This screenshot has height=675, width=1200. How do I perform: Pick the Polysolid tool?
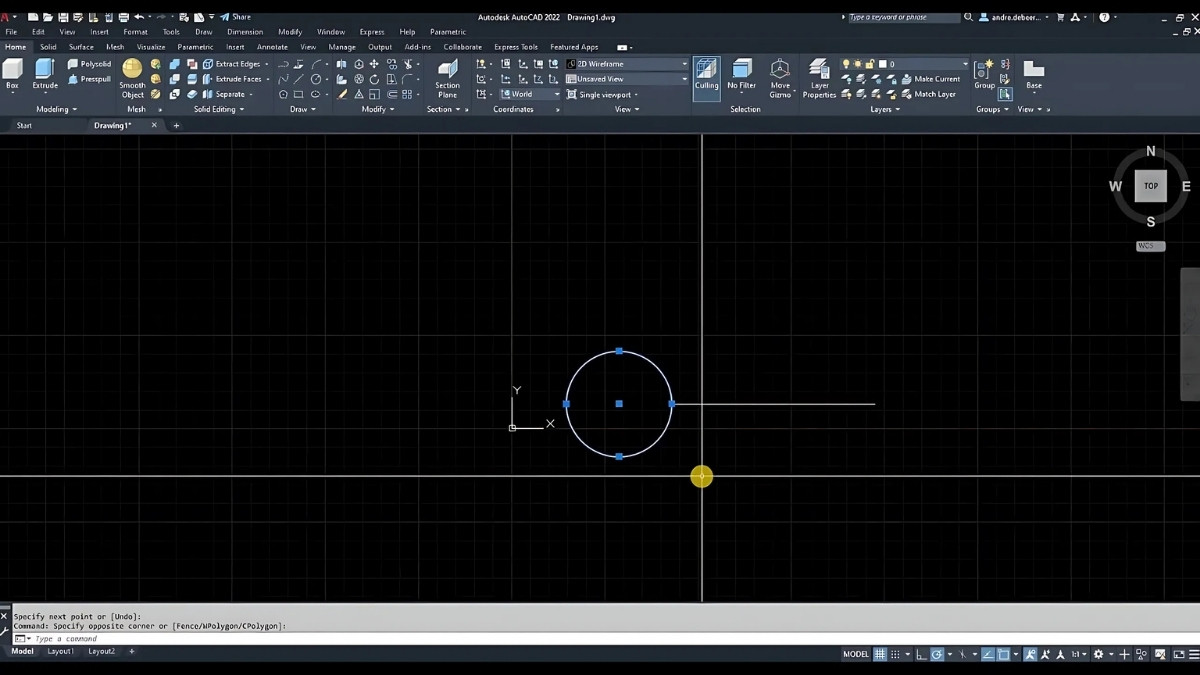pyautogui.click(x=89, y=64)
